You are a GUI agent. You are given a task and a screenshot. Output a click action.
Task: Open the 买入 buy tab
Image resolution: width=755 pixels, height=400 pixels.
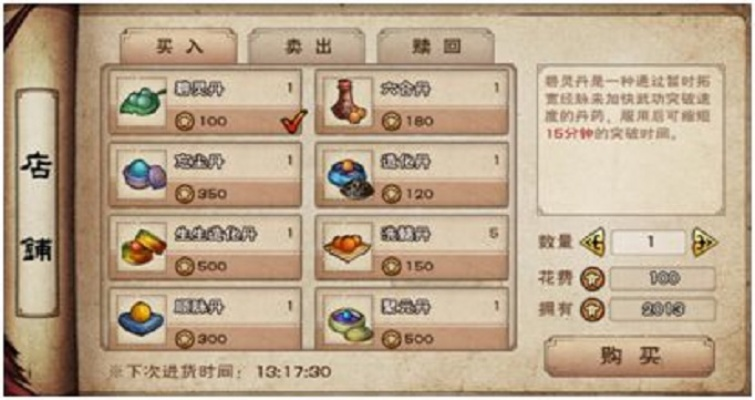(179, 46)
